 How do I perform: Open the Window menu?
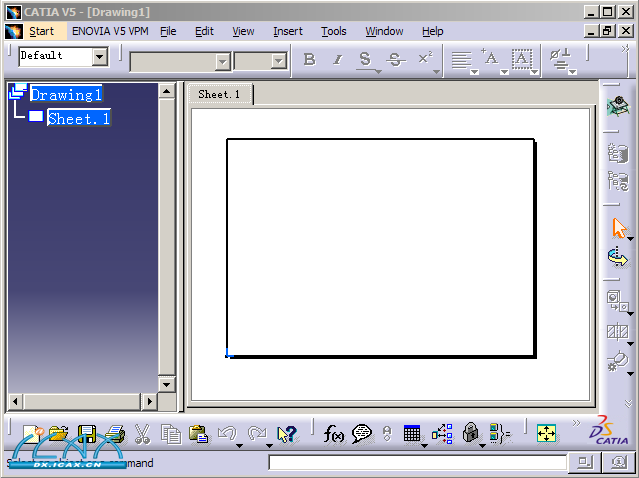(x=384, y=31)
